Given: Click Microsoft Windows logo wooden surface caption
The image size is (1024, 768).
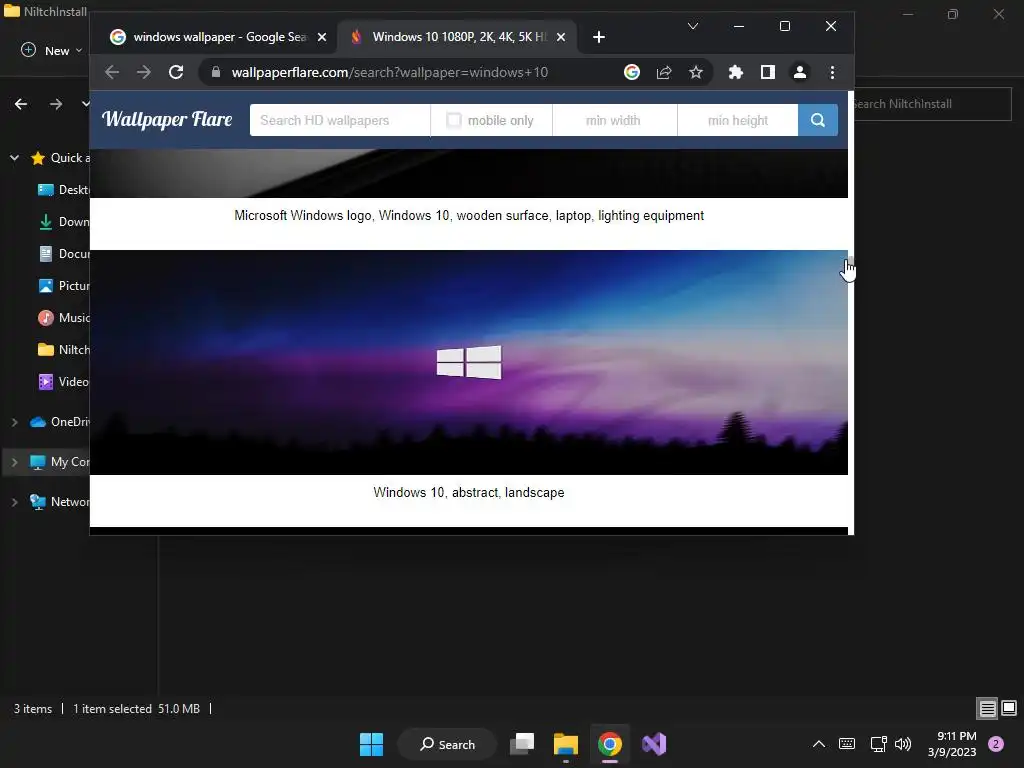Looking at the screenshot, I should [468, 216].
